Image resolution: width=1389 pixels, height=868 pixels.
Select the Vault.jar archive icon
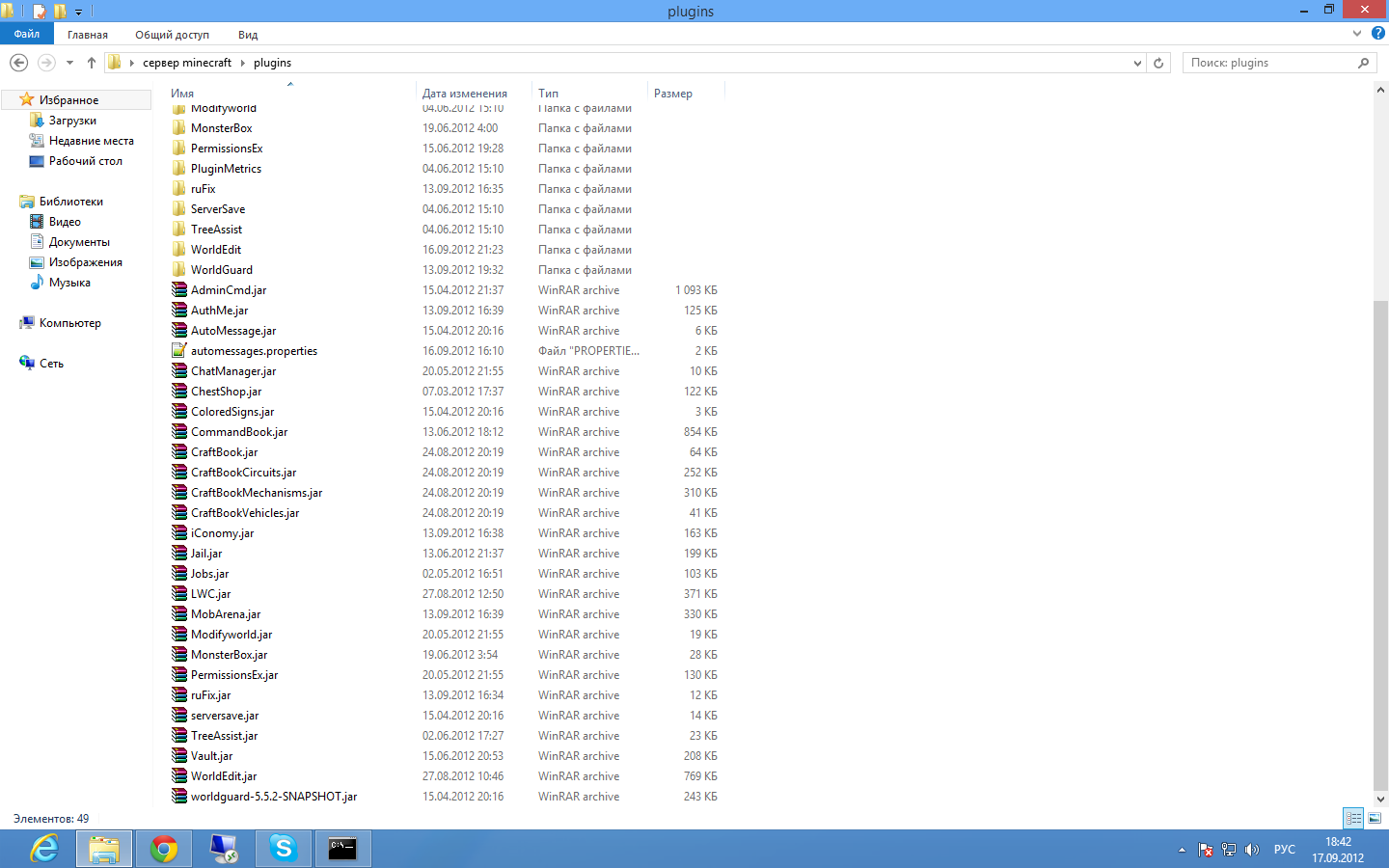pyautogui.click(x=179, y=755)
